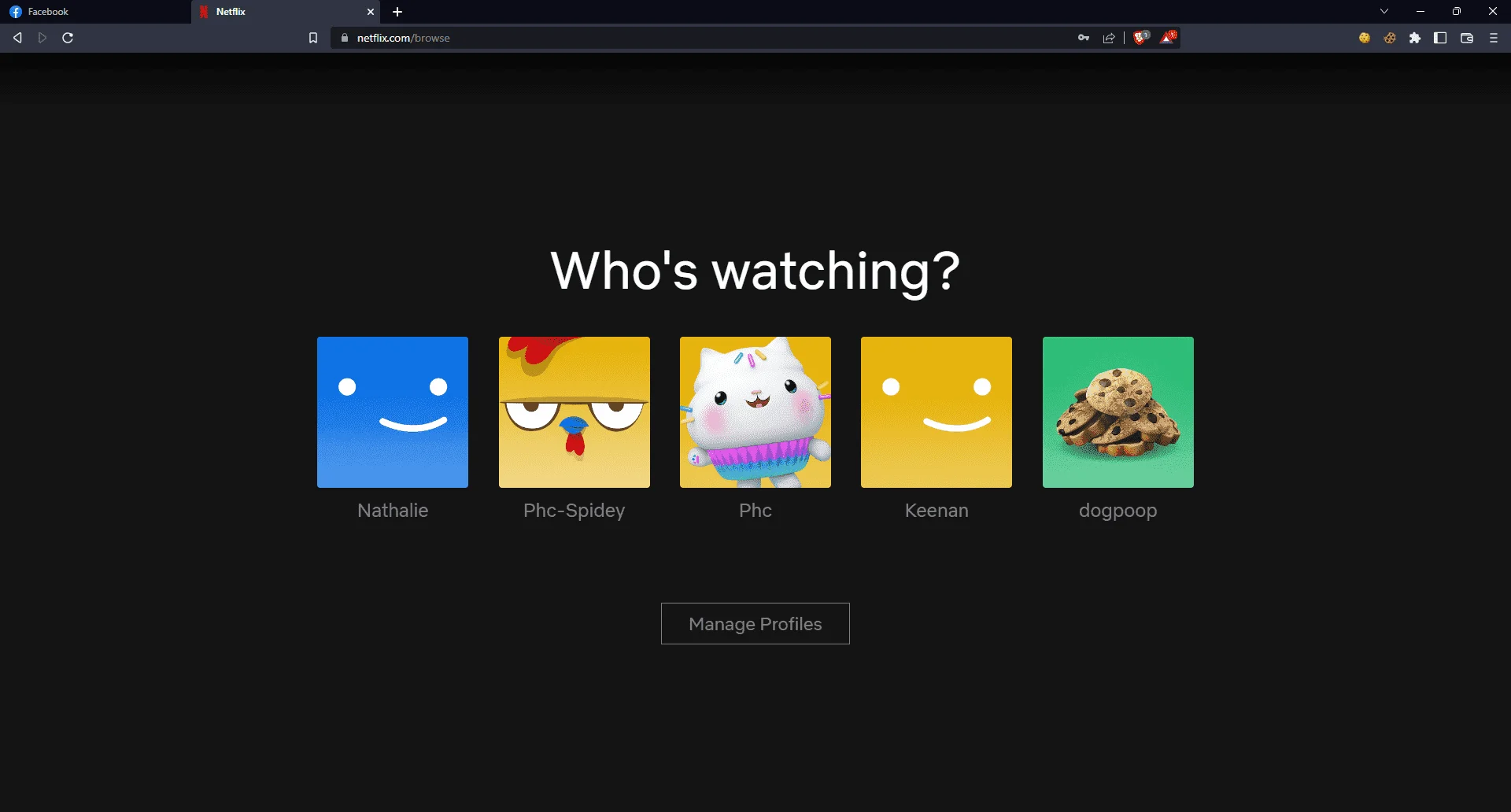
Task: Click the Who's watching? heading
Action: (755, 271)
